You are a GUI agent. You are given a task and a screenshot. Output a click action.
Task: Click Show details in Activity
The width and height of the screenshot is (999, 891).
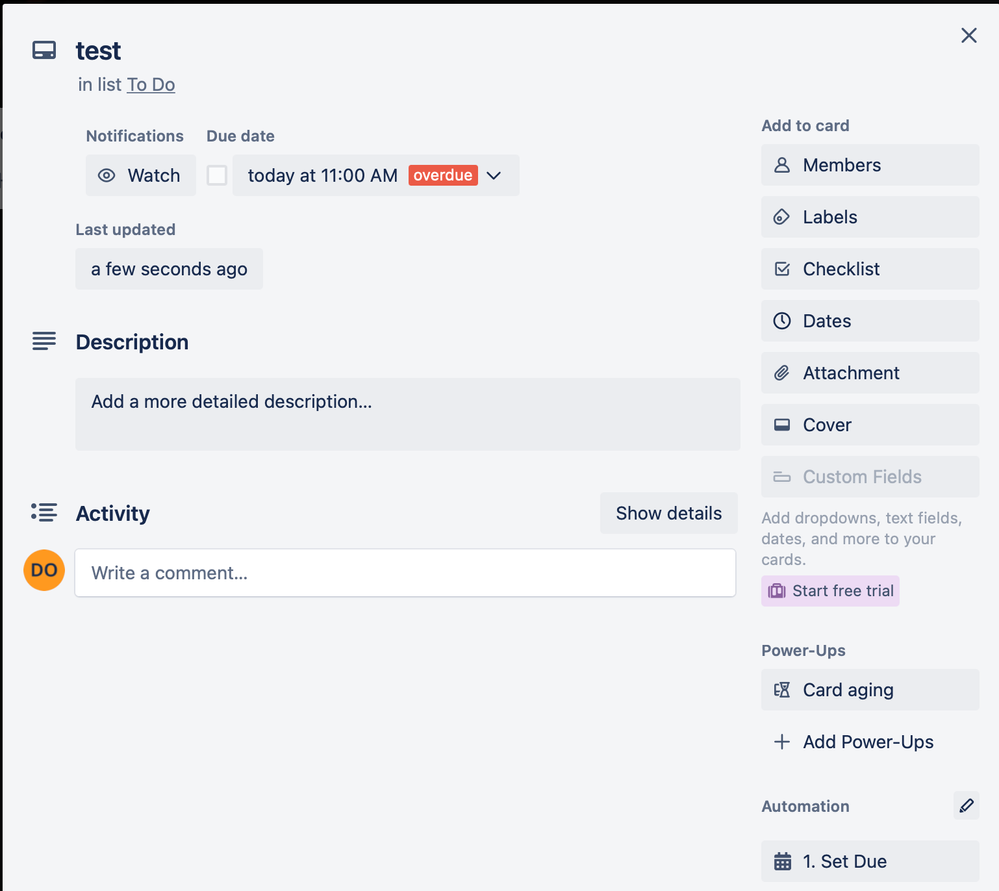[x=668, y=513]
